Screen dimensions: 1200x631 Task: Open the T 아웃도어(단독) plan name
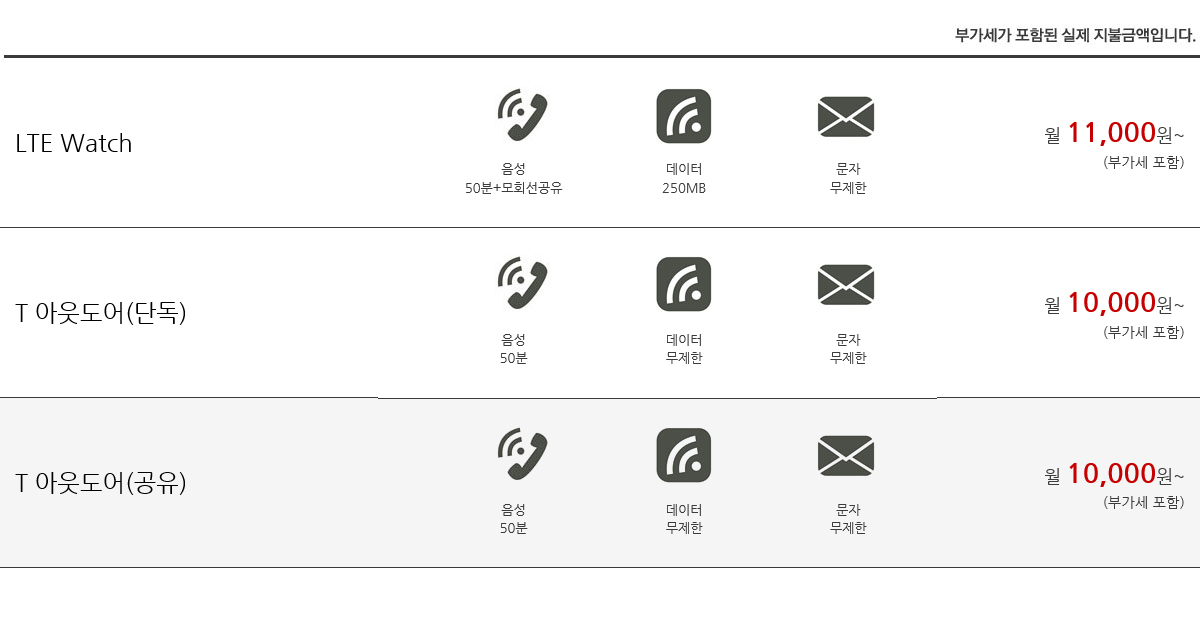coord(101,313)
